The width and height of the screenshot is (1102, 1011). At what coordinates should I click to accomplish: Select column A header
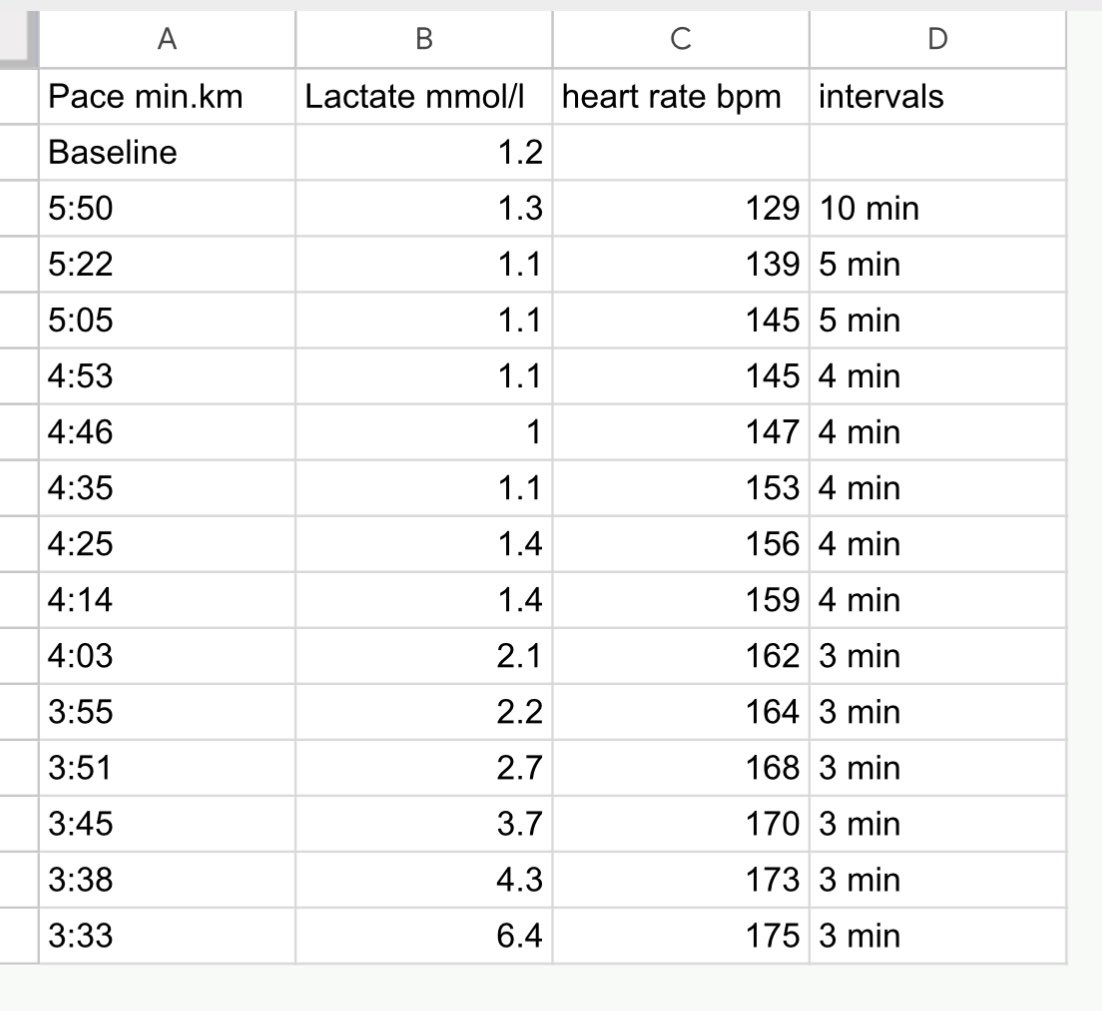pyautogui.click(x=167, y=39)
